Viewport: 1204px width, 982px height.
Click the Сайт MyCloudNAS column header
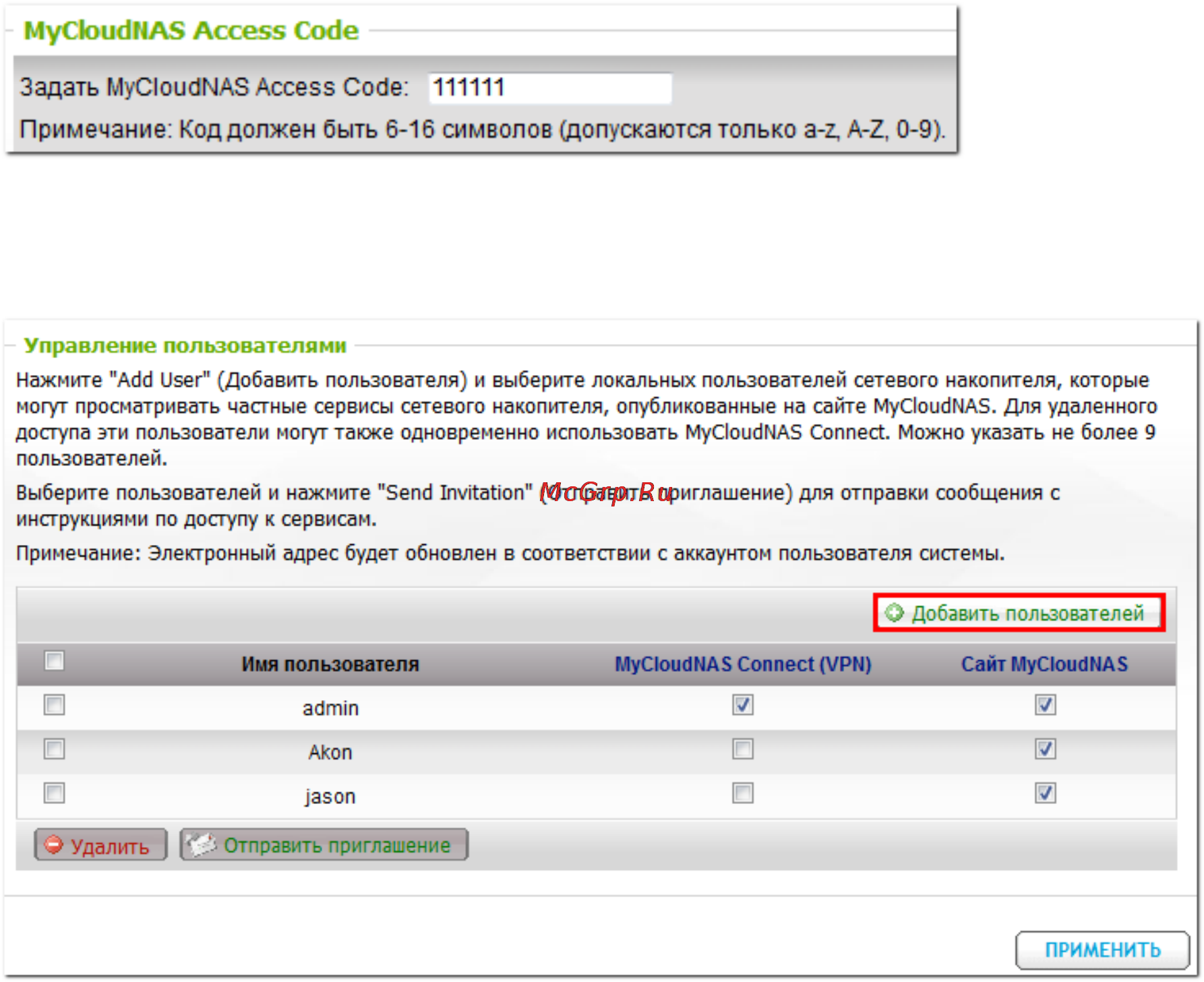[1044, 664]
